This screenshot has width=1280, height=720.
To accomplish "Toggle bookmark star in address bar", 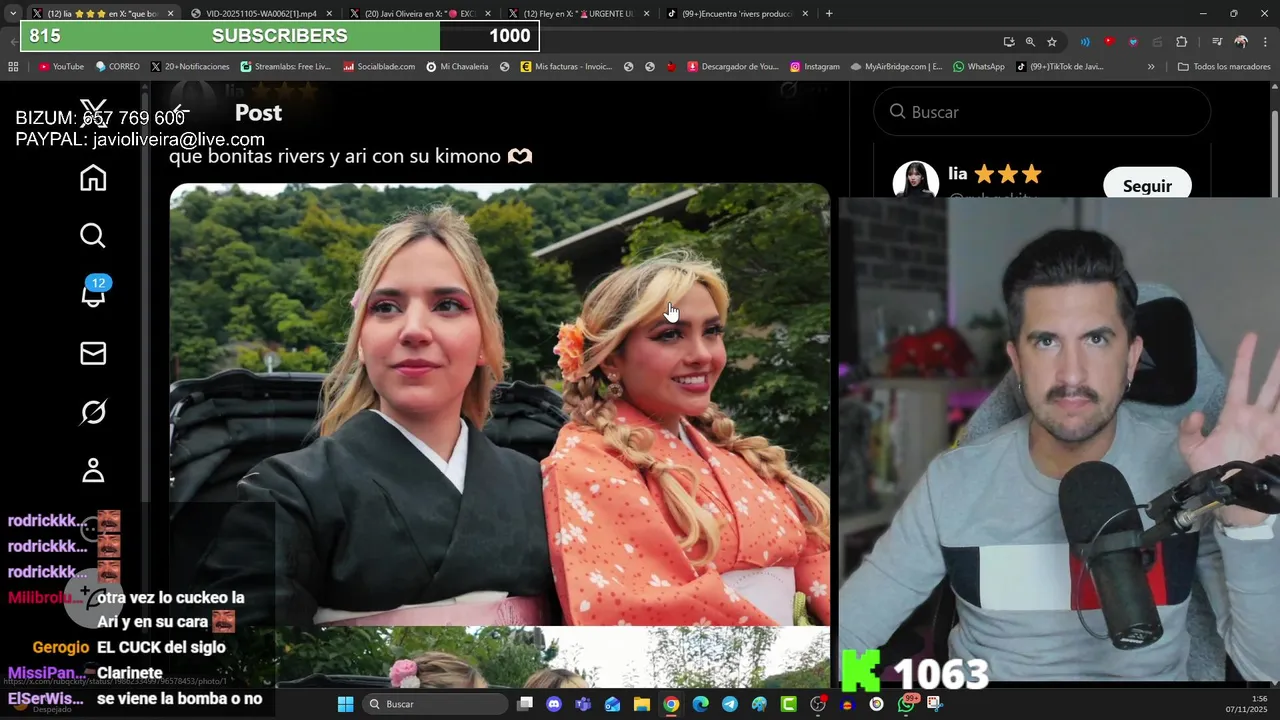I will [x=1052, y=42].
